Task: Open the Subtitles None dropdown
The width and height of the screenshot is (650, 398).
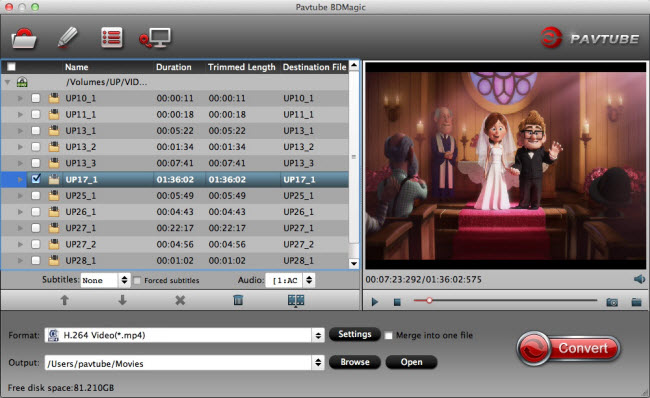Action: 105,280
